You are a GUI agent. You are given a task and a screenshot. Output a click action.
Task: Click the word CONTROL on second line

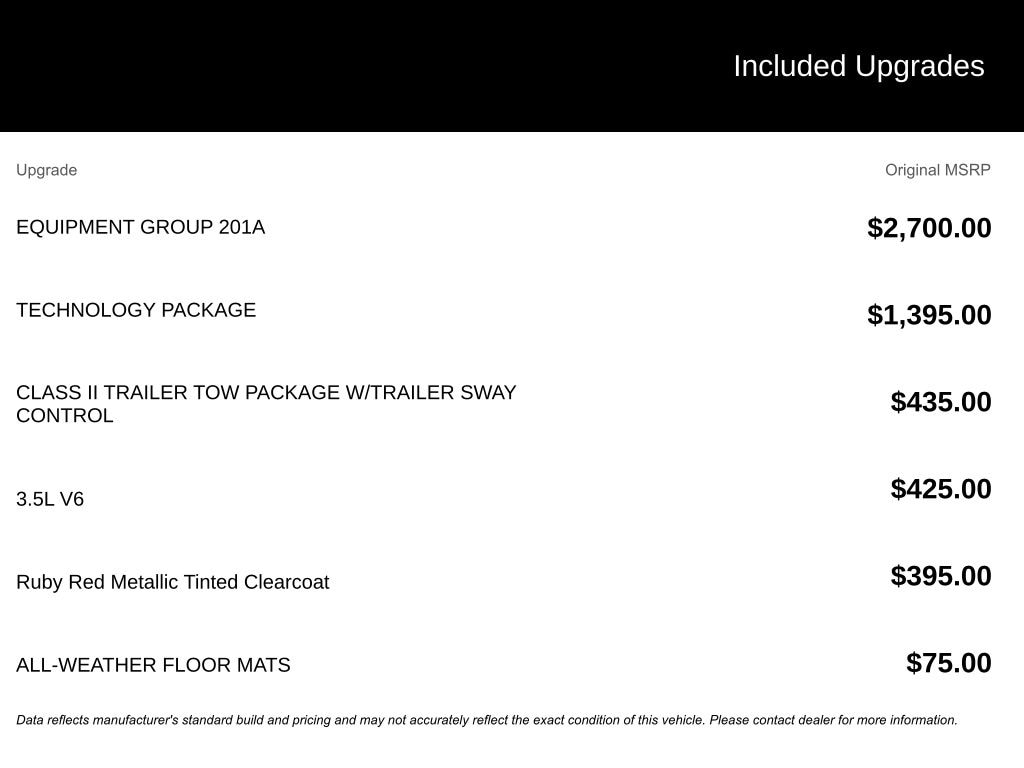[x=65, y=416]
